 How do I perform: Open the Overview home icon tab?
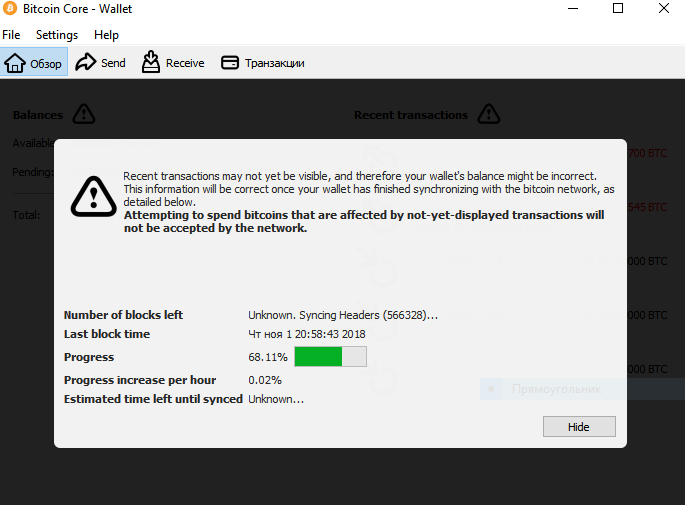pos(15,63)
